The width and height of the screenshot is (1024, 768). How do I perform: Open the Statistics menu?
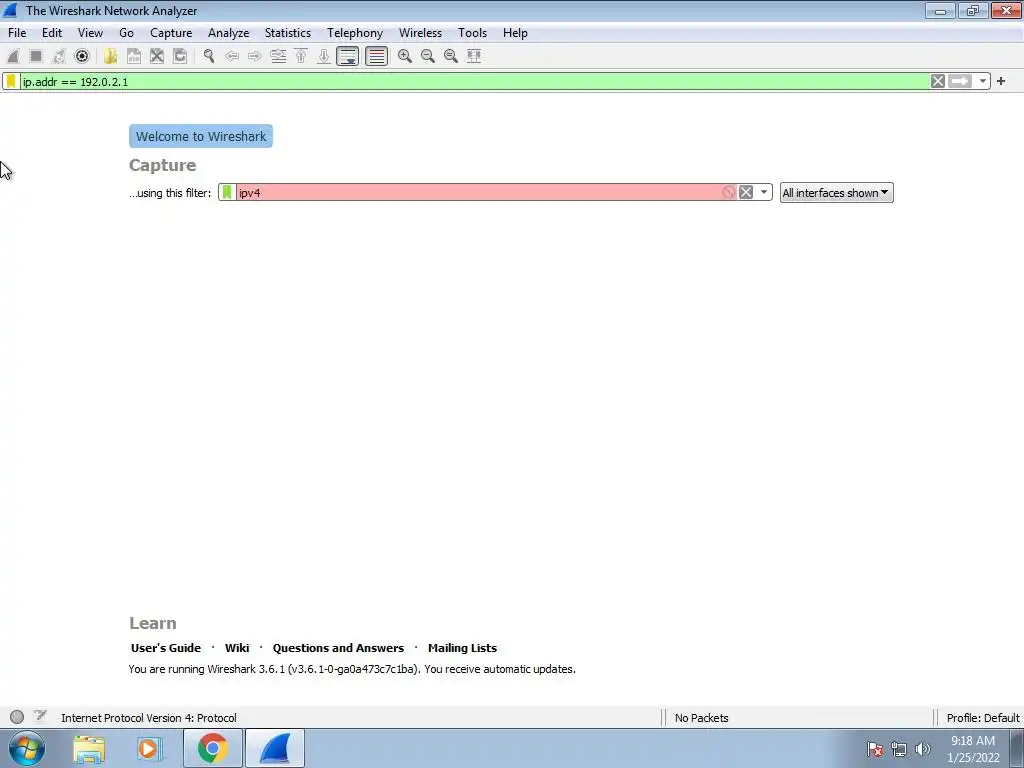[x=287, y=33]
